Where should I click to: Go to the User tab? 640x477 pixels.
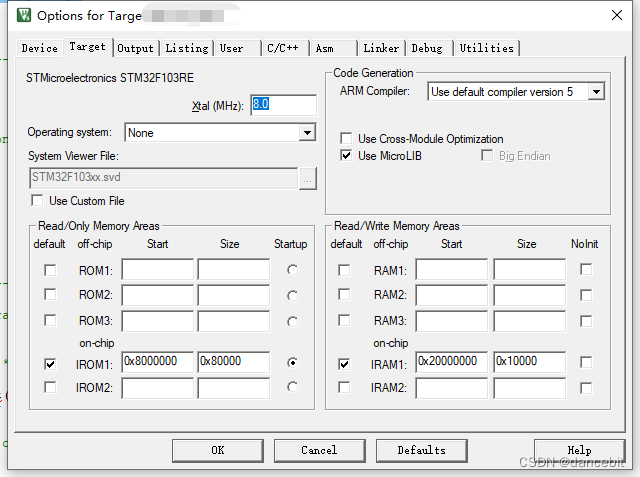[x=238, y=48]
